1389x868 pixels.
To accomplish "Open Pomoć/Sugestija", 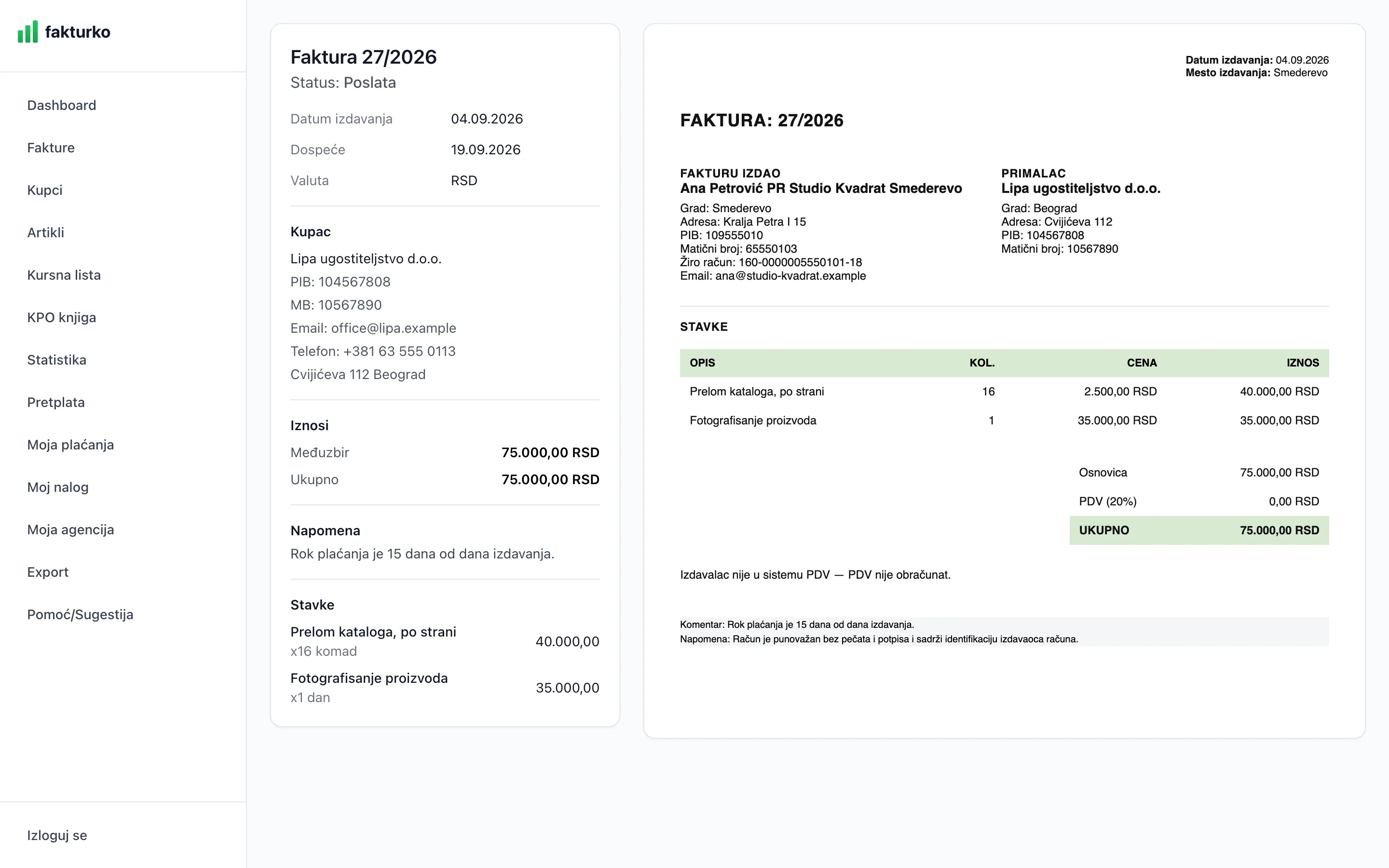I will tap(80, 615).
